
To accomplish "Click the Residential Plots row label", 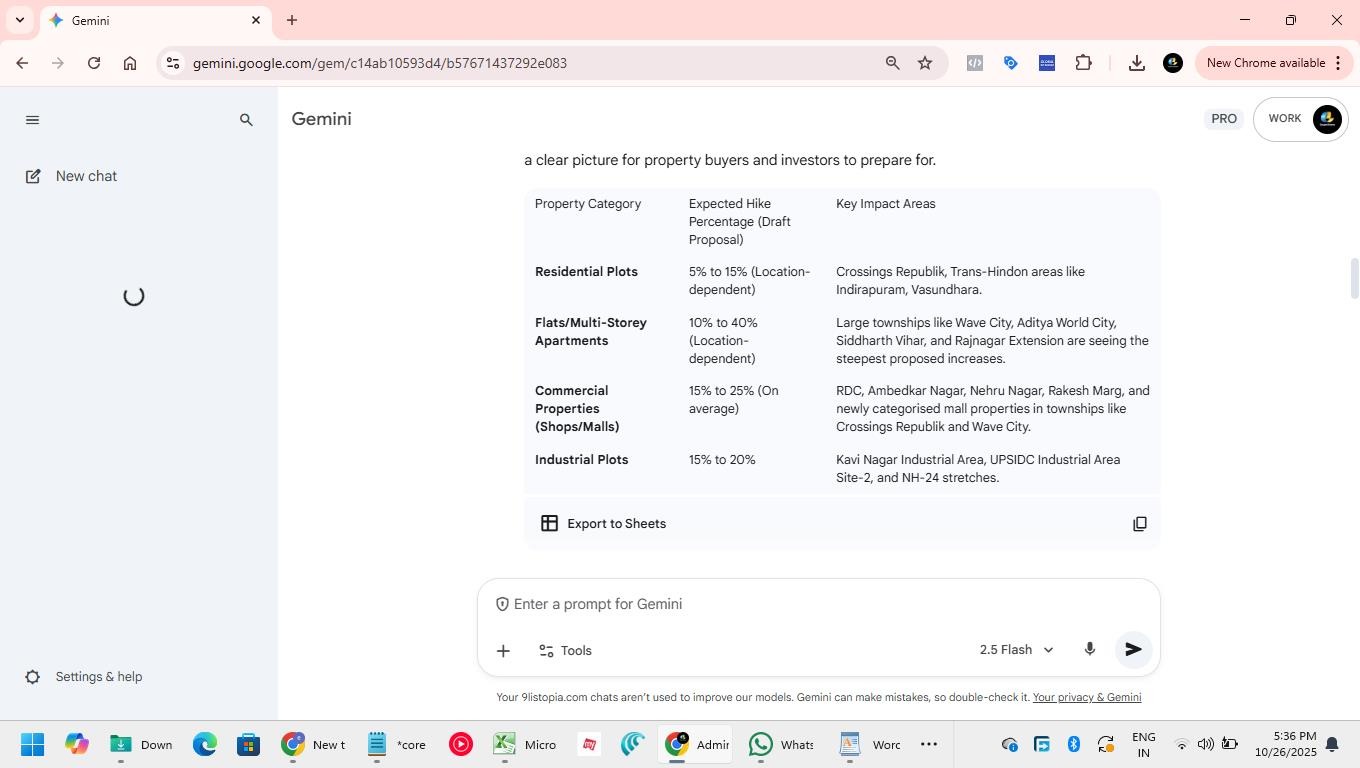I will (x=586, y=272).
